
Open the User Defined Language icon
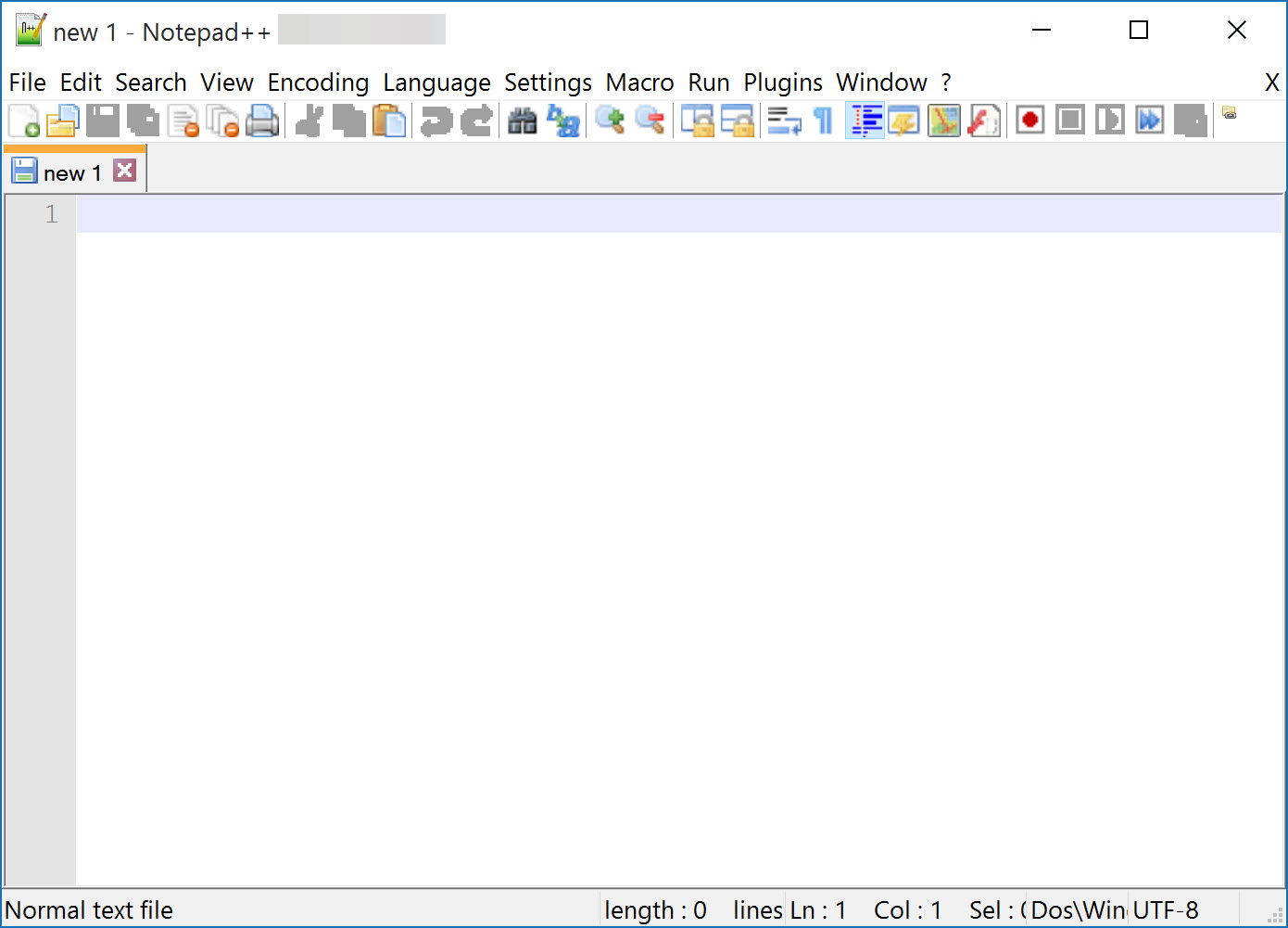903,121
